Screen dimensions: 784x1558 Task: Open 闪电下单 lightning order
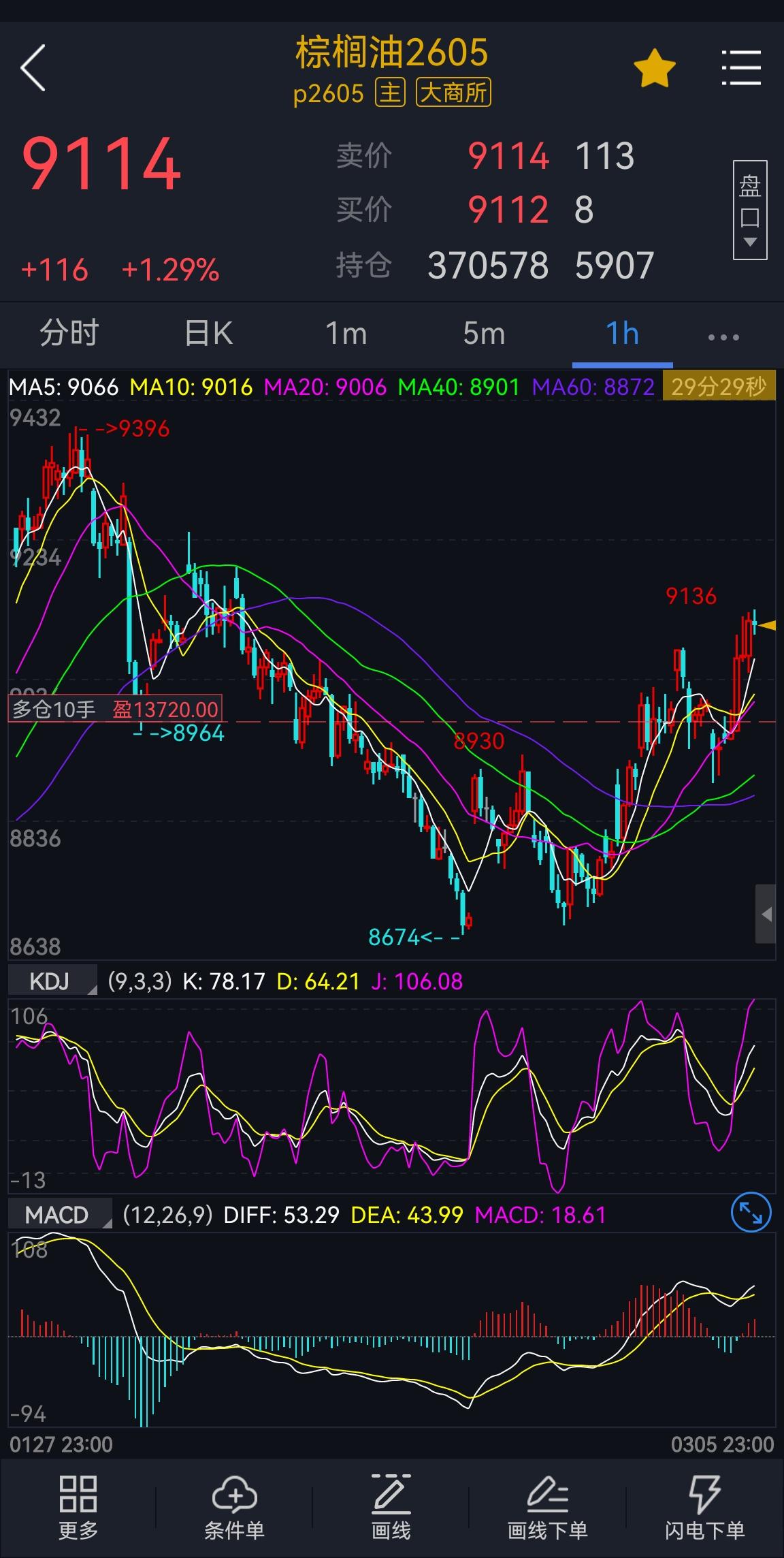(x=704, y=1507)
